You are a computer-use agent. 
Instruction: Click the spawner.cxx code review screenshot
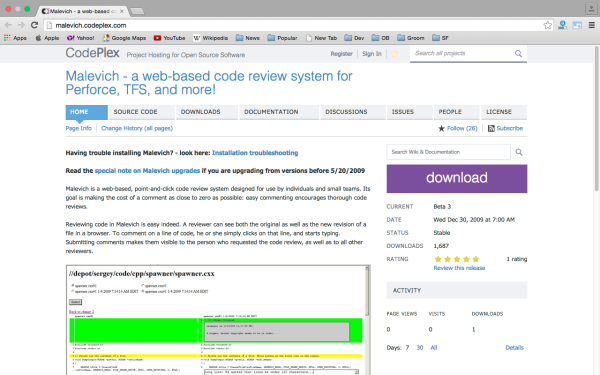tap(218, 320)
